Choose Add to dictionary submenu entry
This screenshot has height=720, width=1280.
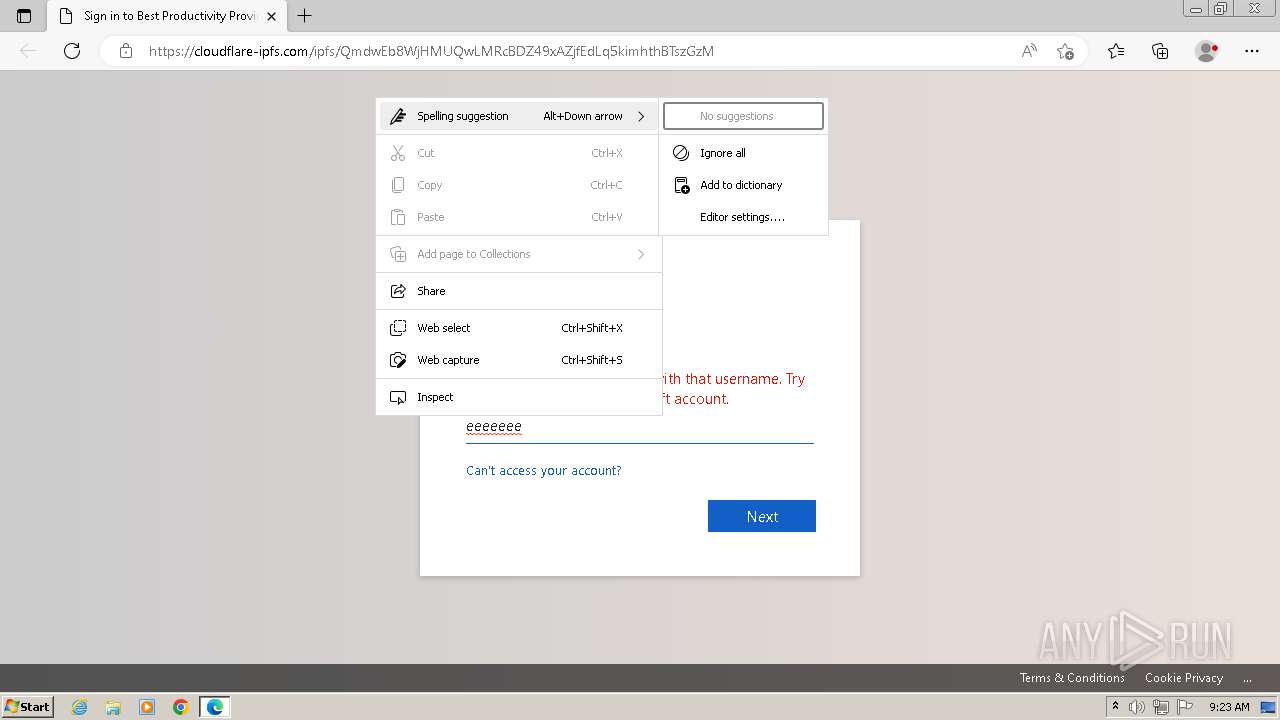click(x=743, y=185)
